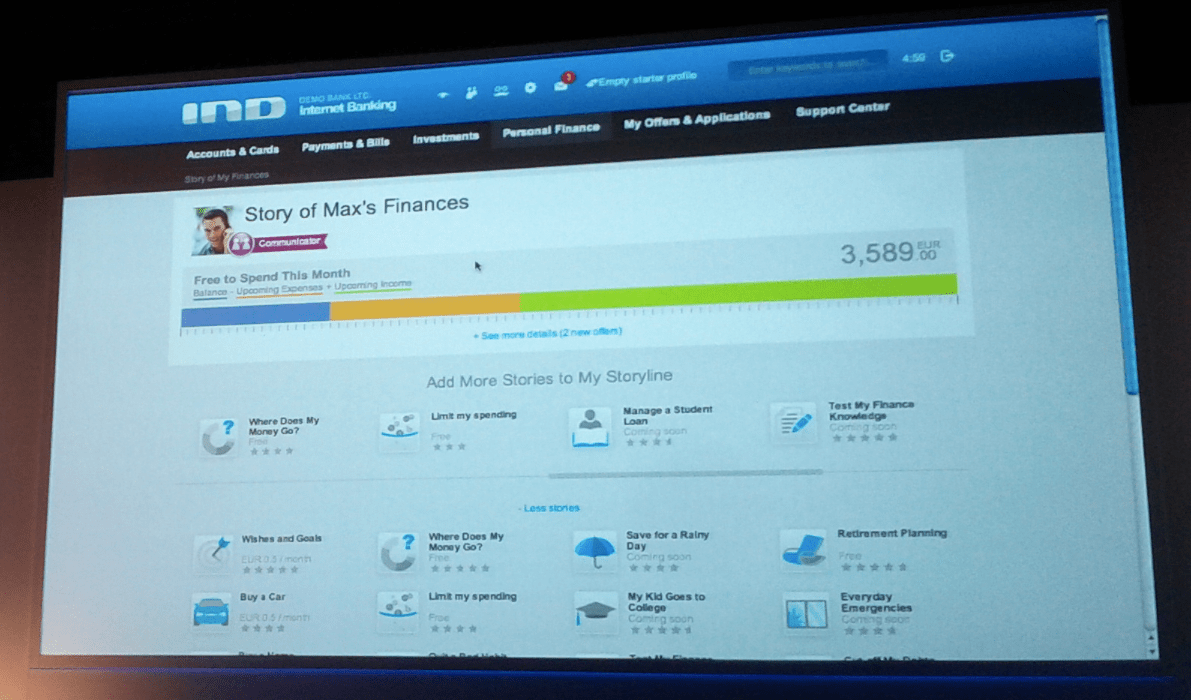Image resolution: width=1191 pixels, height=700 pixels.
Task: Click the keyword search input field
Action: [806, 66]
